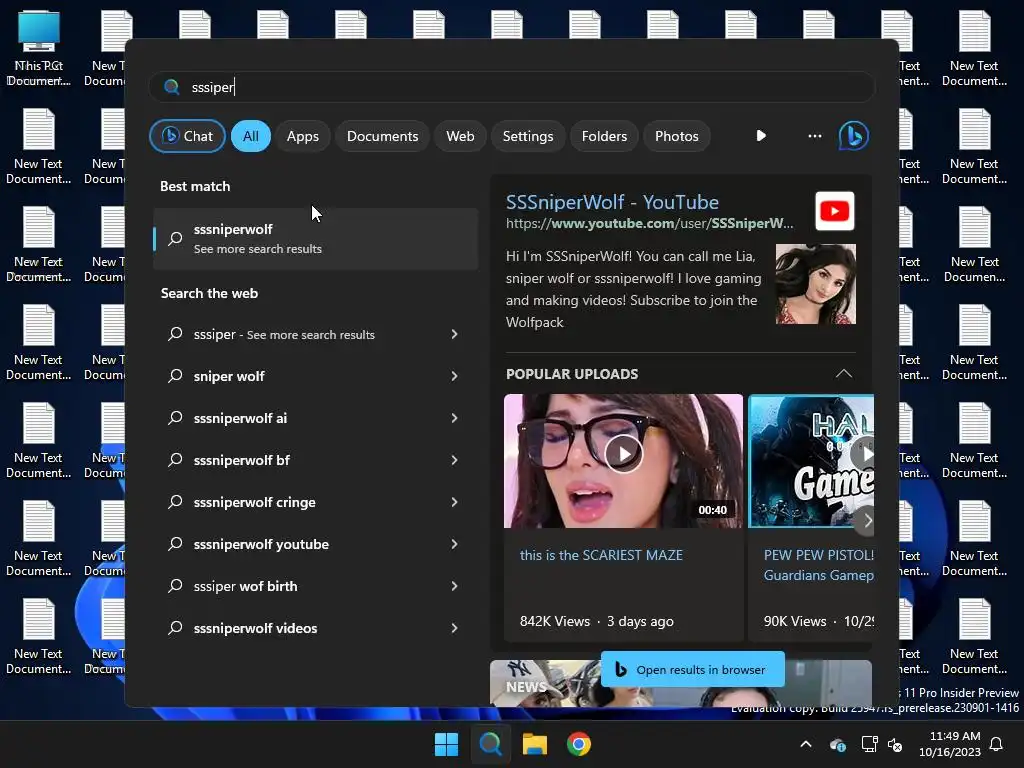Image resolution: width=1024 pixels, height=768 pixels.
Task: Launch Google Chrome from the taskbar
Action: point(579,744)
